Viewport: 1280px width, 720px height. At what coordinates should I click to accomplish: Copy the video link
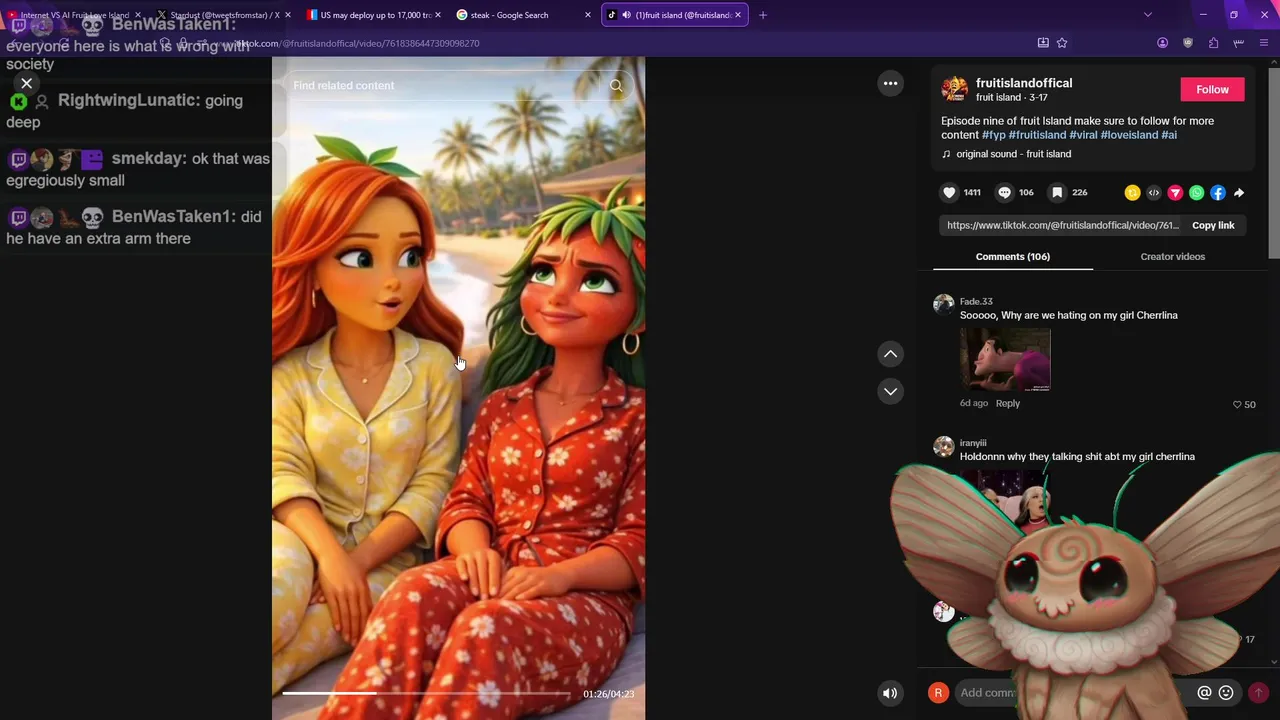[1213, 225]
